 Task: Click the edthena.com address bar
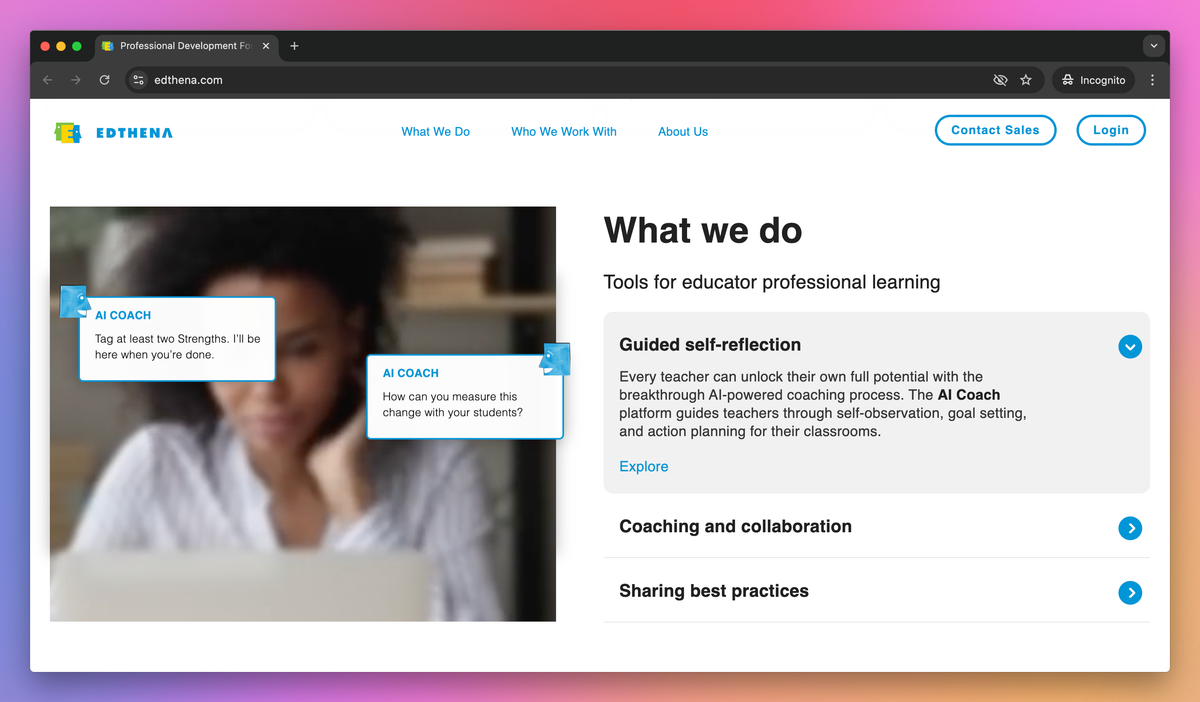[x=560, y=80]
